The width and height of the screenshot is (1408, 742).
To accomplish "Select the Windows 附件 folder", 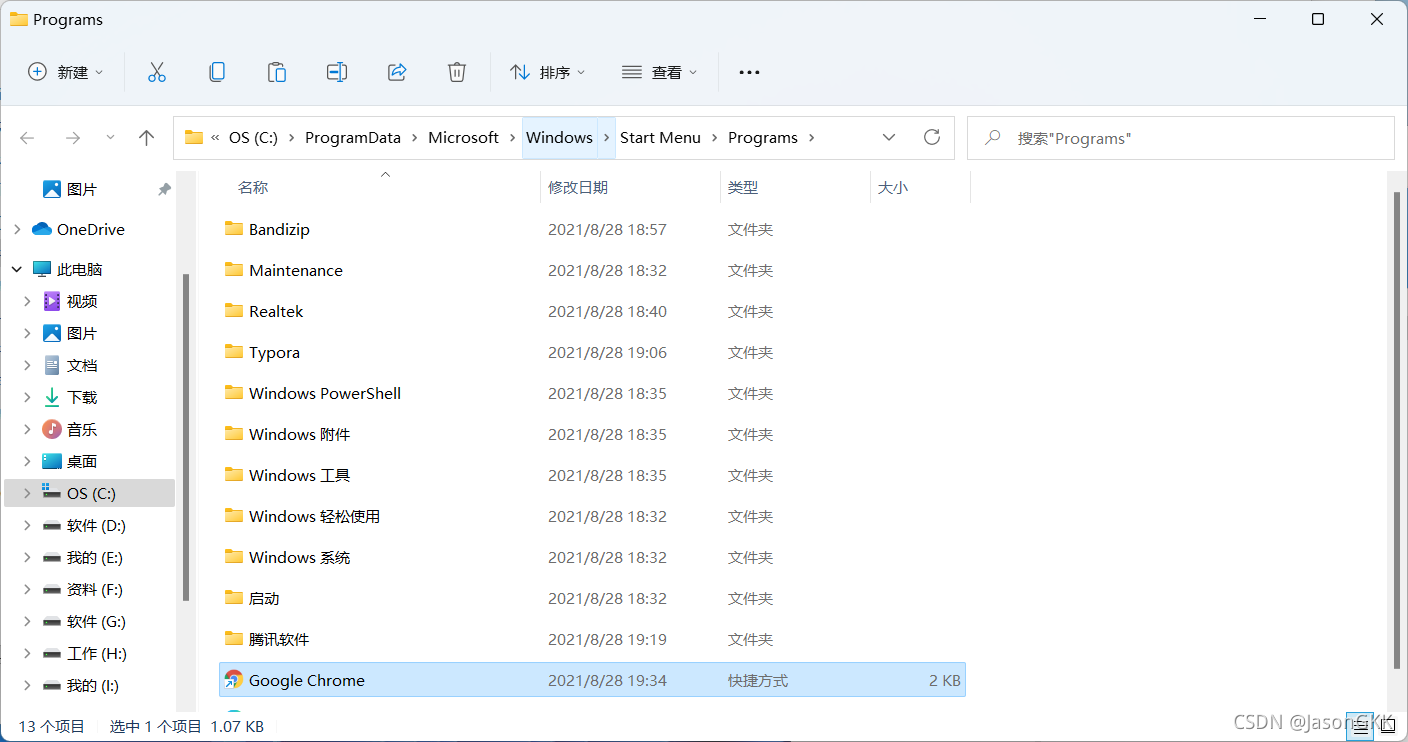I will click(592, 434).
